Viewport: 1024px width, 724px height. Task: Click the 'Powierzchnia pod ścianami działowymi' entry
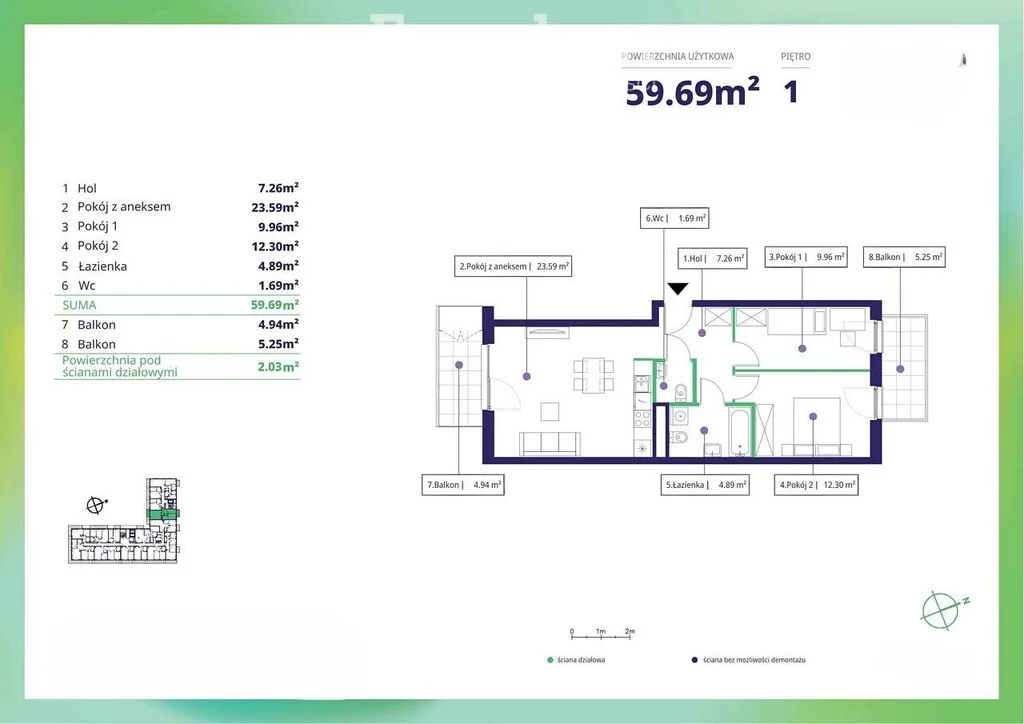click(180, 366)
